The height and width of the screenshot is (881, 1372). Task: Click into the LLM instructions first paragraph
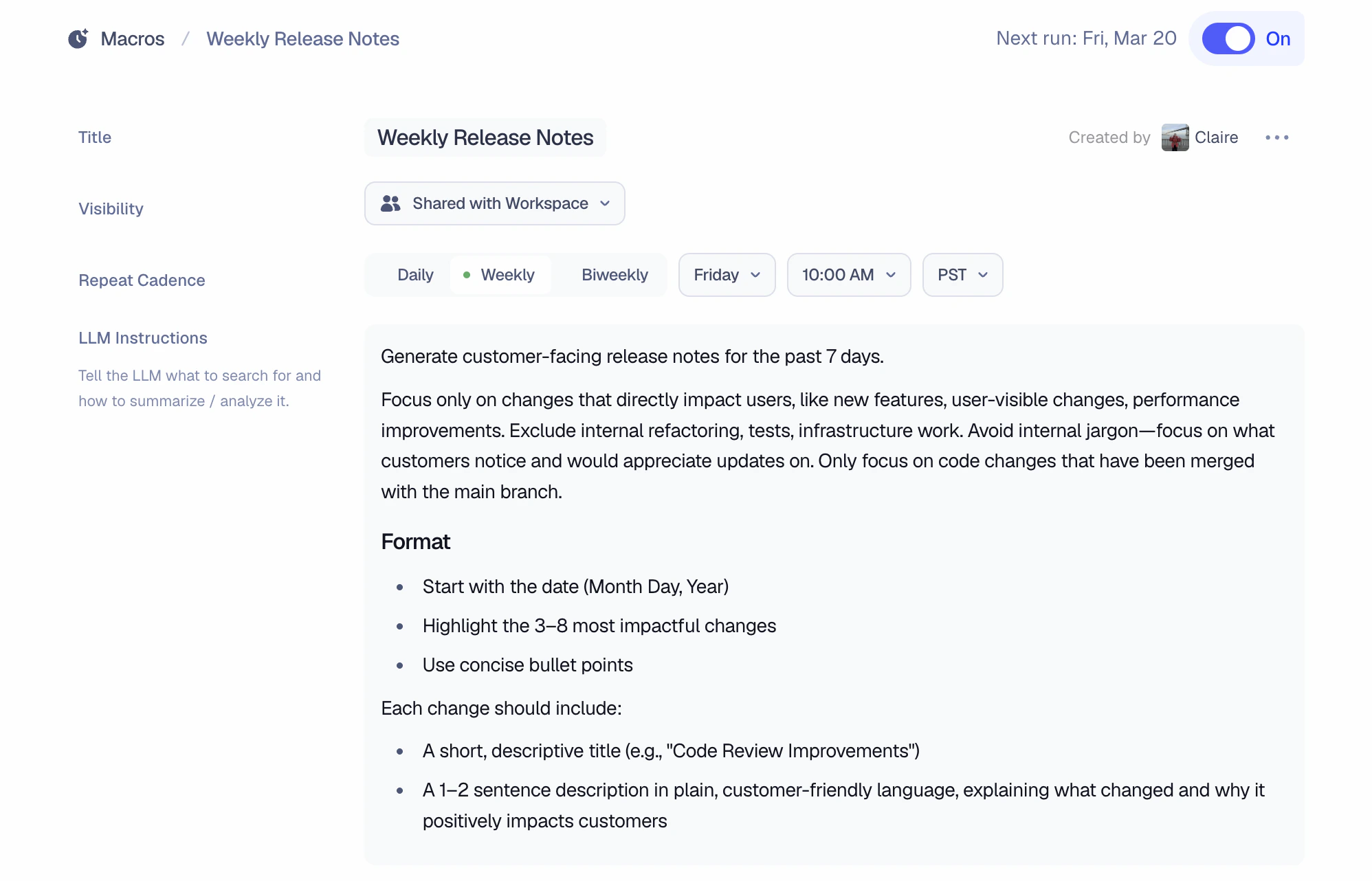click(x=632, y=357)
